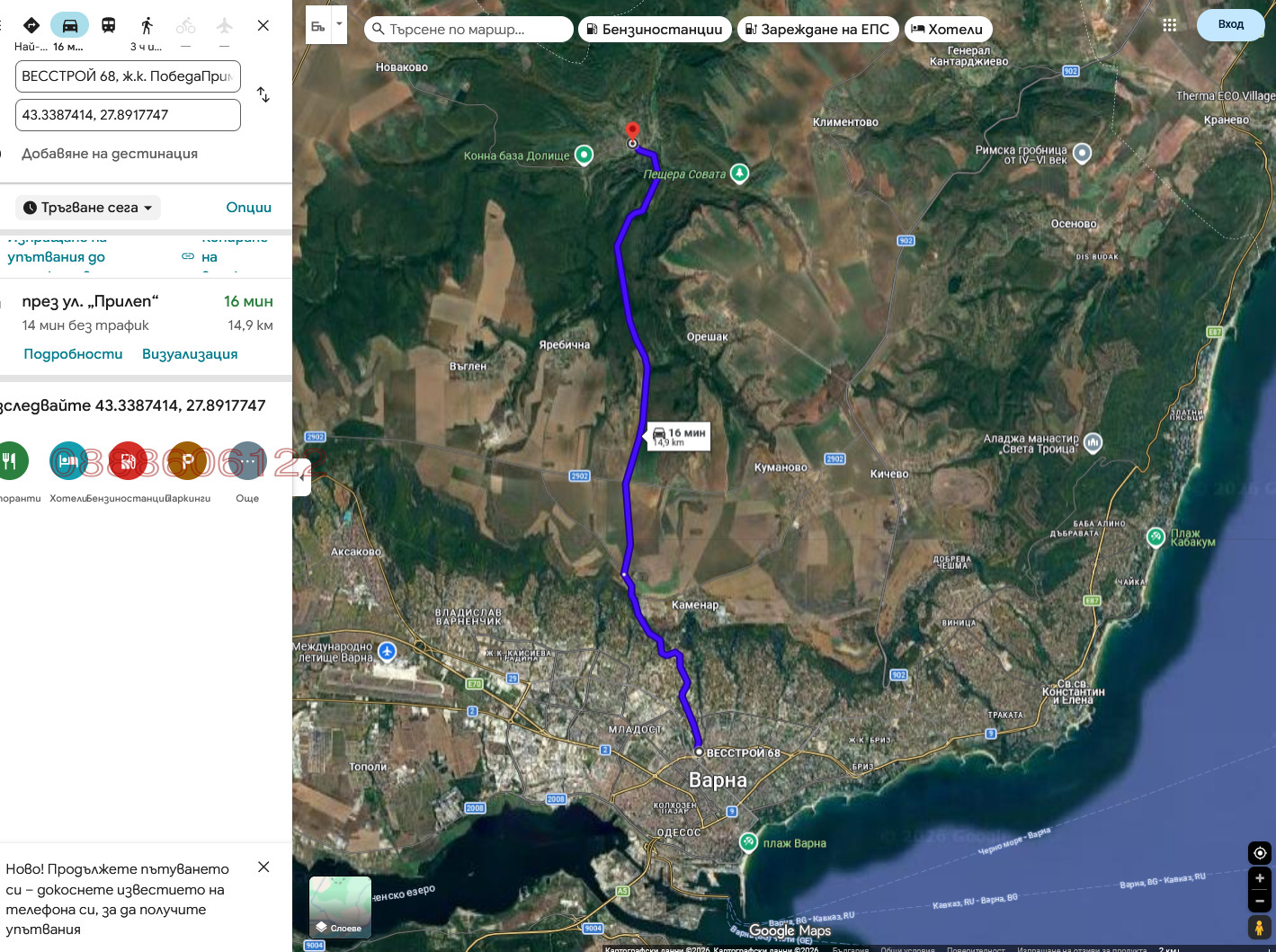This screenshot has height=952, width=1276.
Task: Open the language selector dropdown next to Бъ
Action: tap(338, 24)
